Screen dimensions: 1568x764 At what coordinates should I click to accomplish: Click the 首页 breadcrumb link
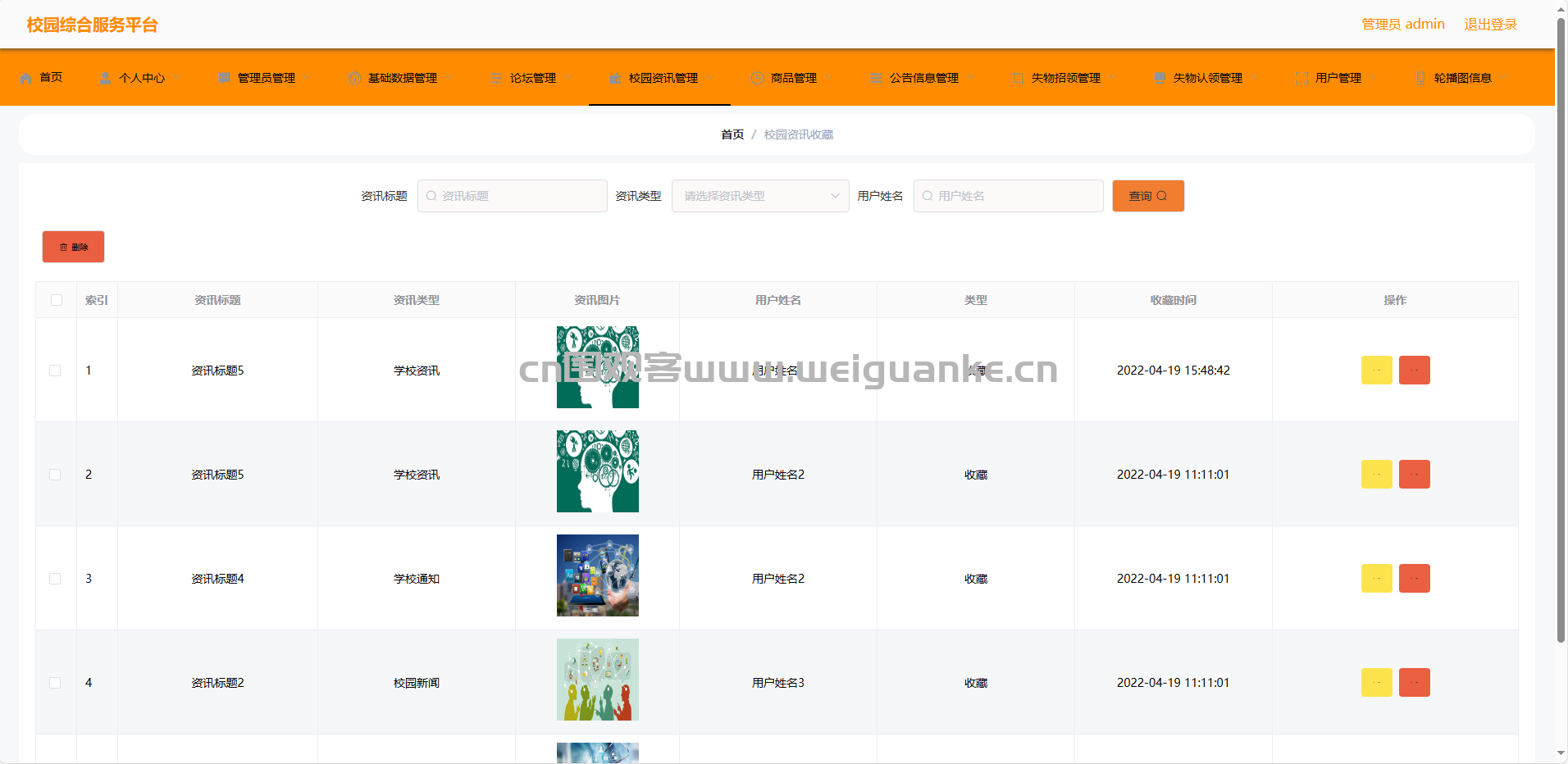732,134
